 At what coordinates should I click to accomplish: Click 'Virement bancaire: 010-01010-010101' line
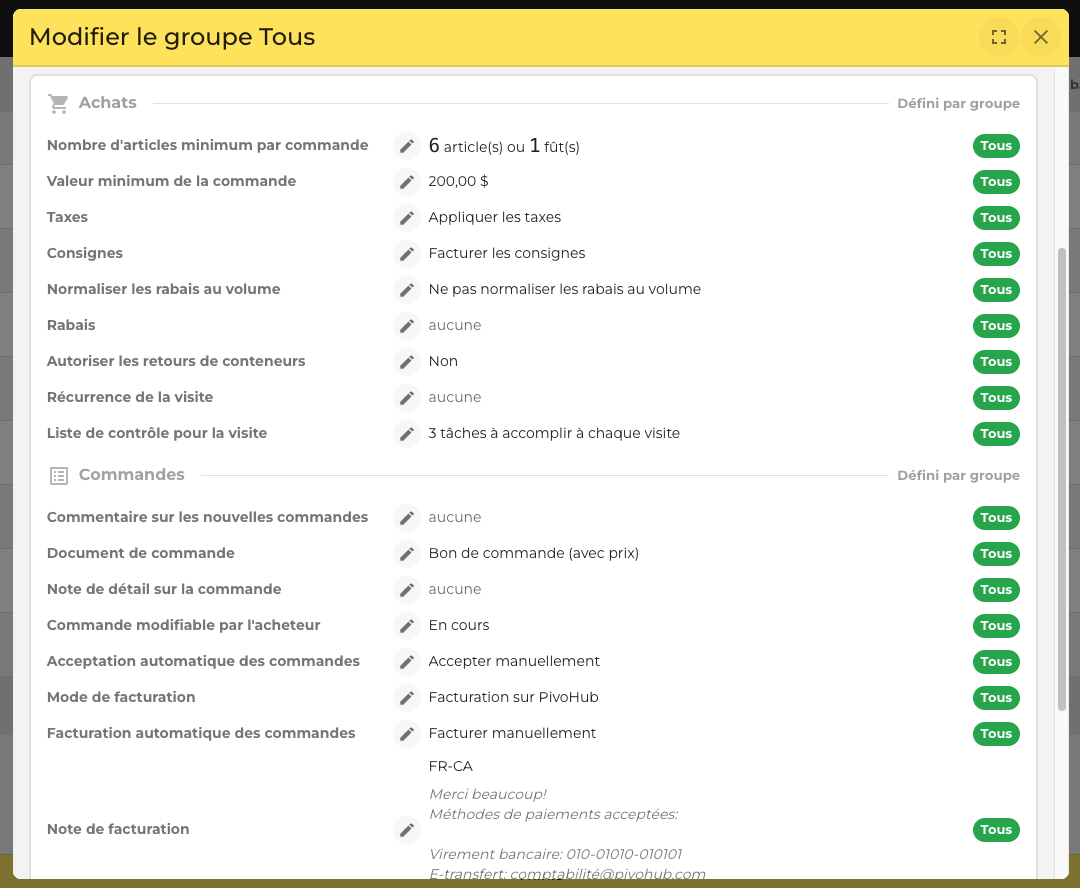(555, 854)
